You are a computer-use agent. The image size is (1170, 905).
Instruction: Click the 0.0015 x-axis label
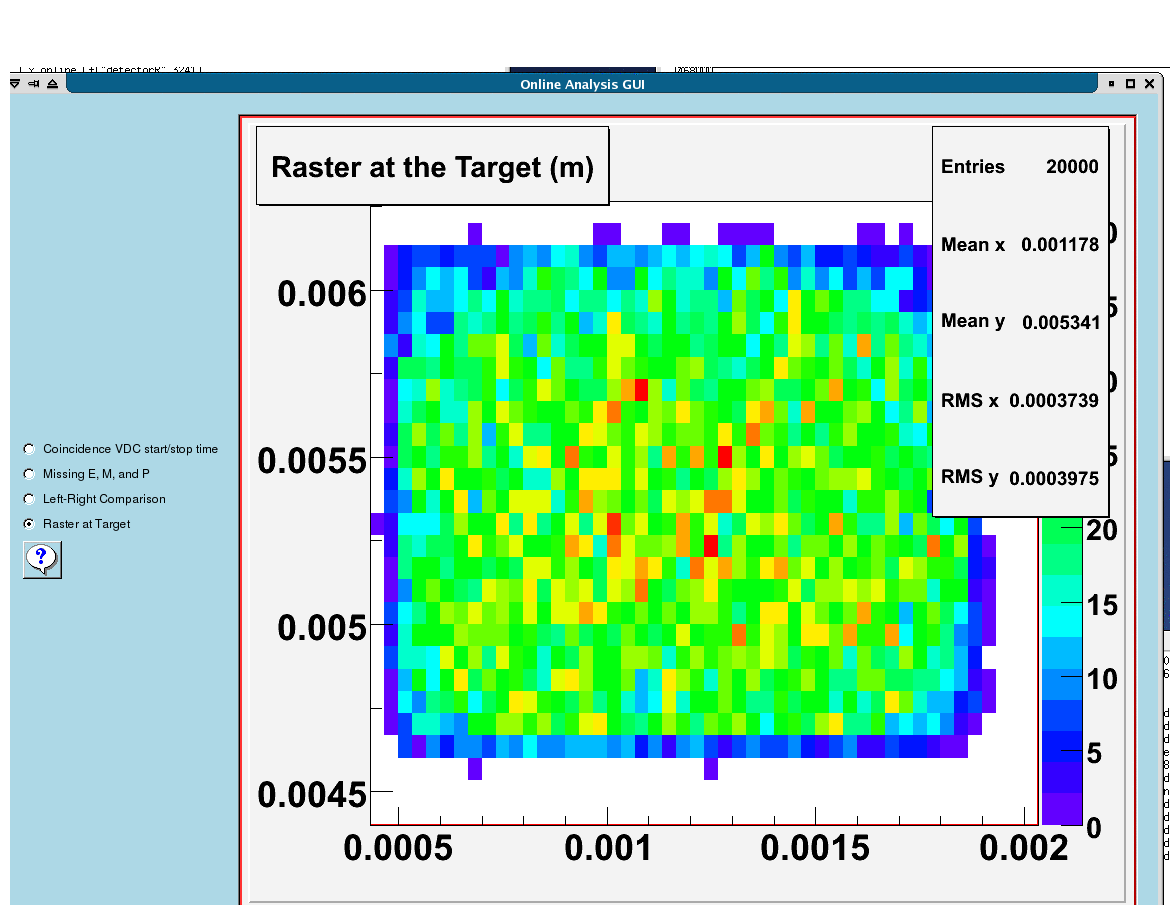(815, 848)
